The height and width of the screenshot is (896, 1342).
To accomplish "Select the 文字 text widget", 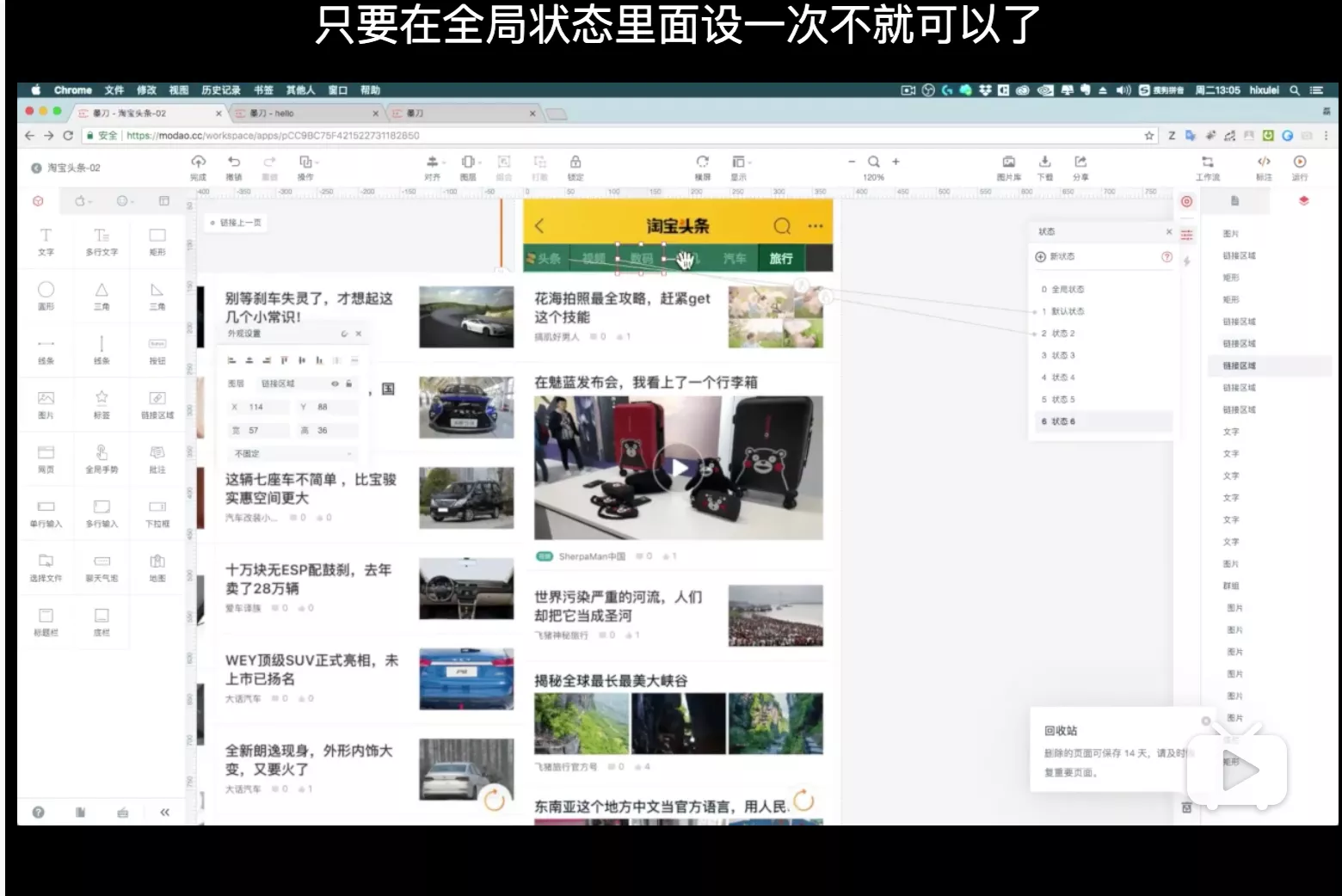I will pyautogui.click(x=46, y=242).
